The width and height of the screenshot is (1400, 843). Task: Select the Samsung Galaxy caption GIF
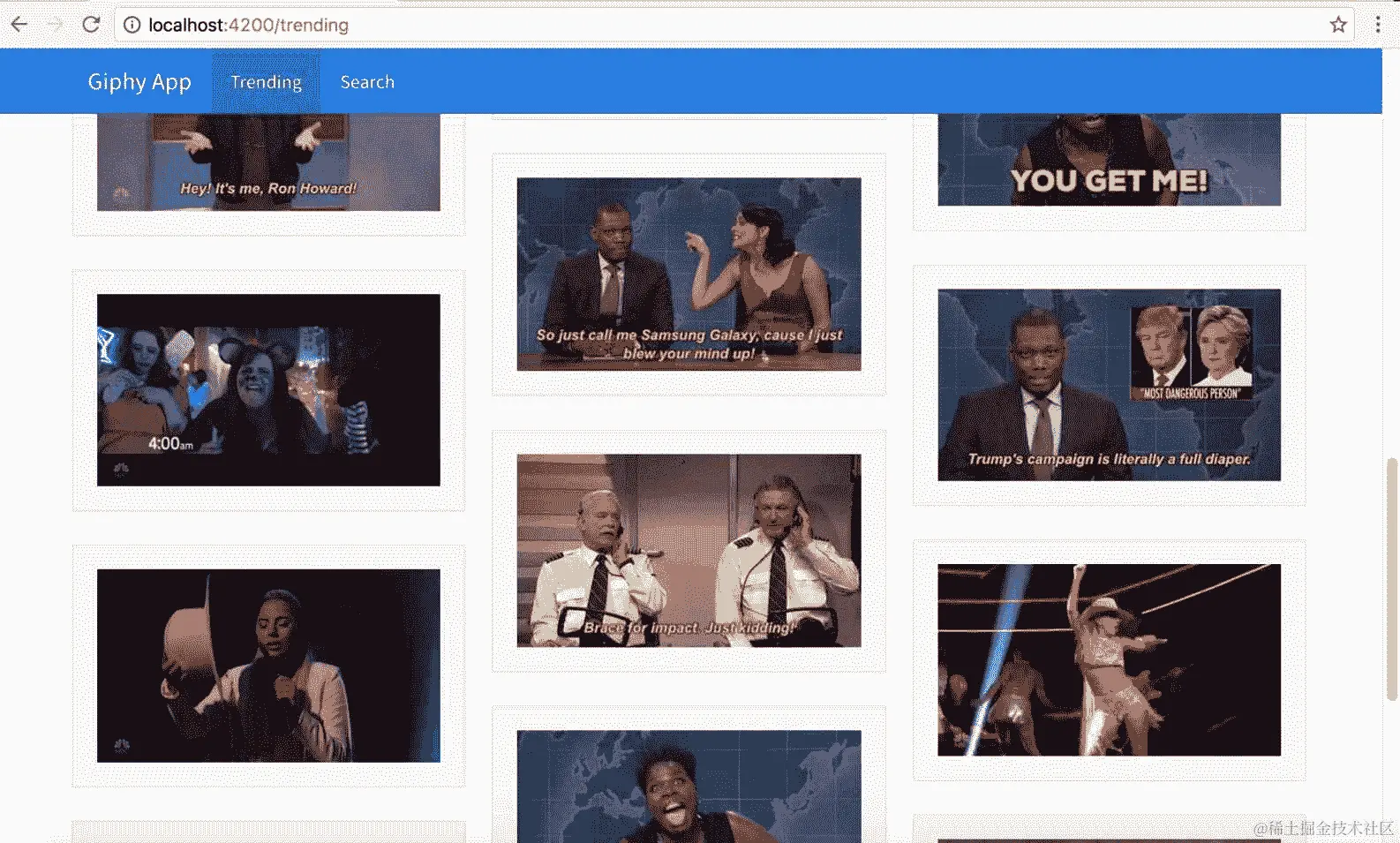coord(689,275)
